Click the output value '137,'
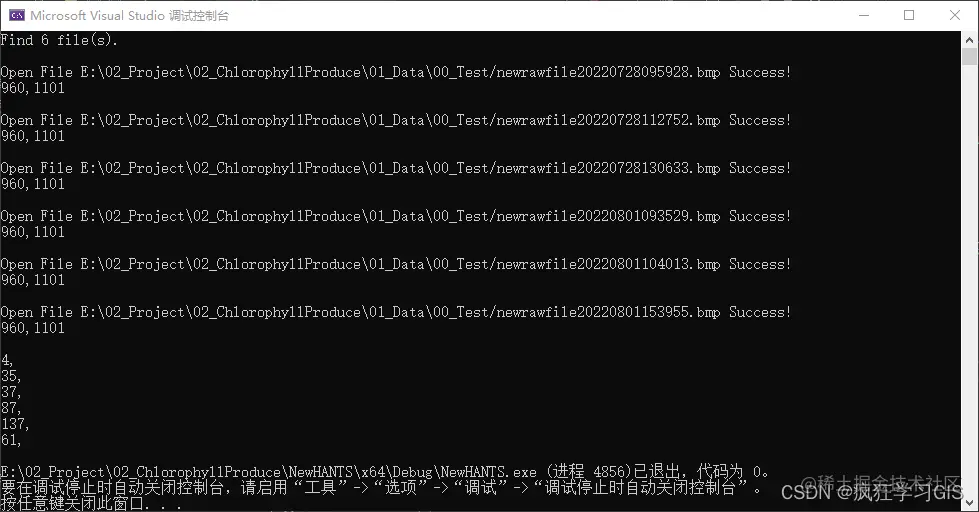 tap(15, 425)
